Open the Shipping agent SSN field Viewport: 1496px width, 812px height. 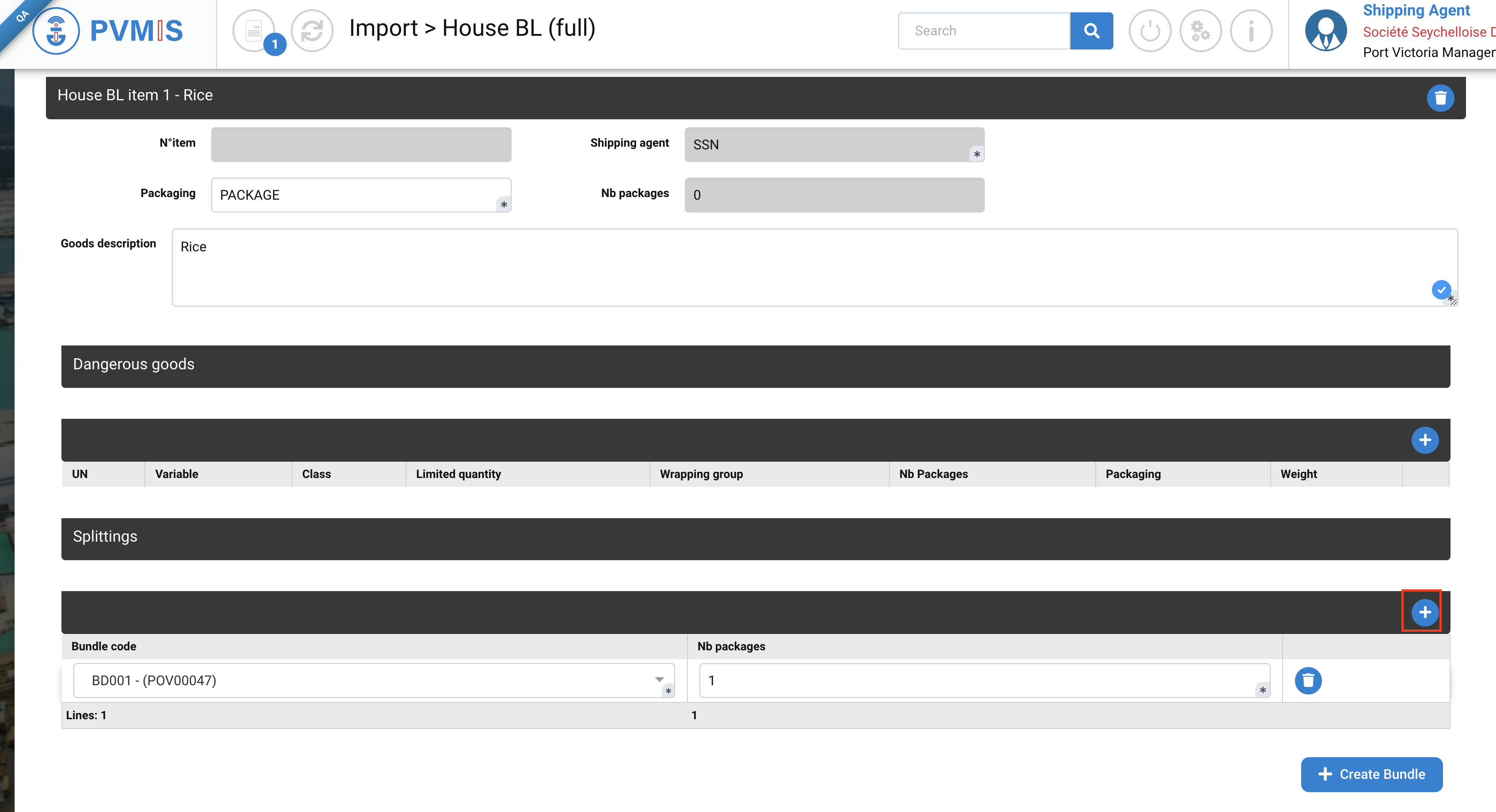(x=834, y=144)
